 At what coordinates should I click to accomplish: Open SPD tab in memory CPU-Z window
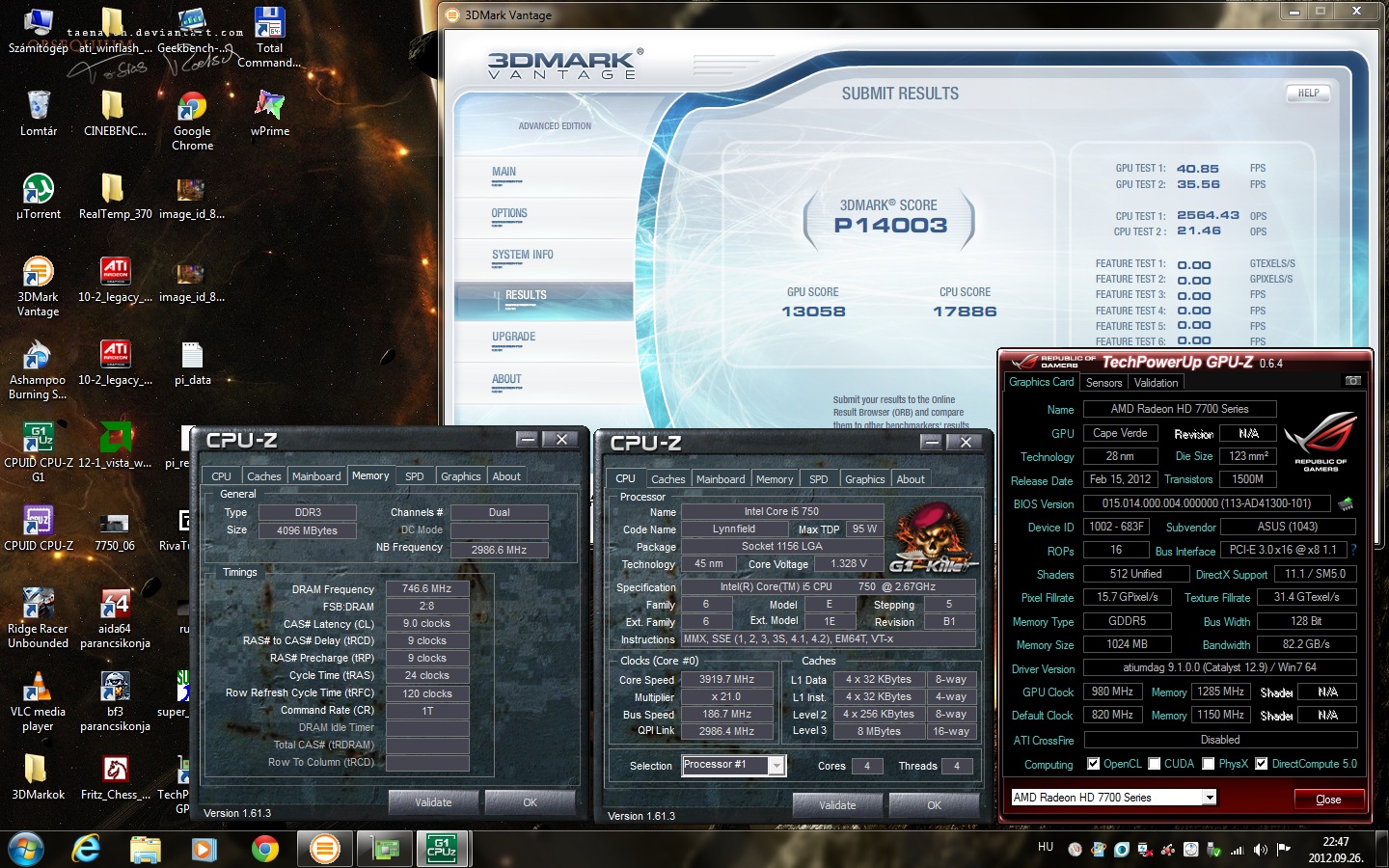pos(414,476)
